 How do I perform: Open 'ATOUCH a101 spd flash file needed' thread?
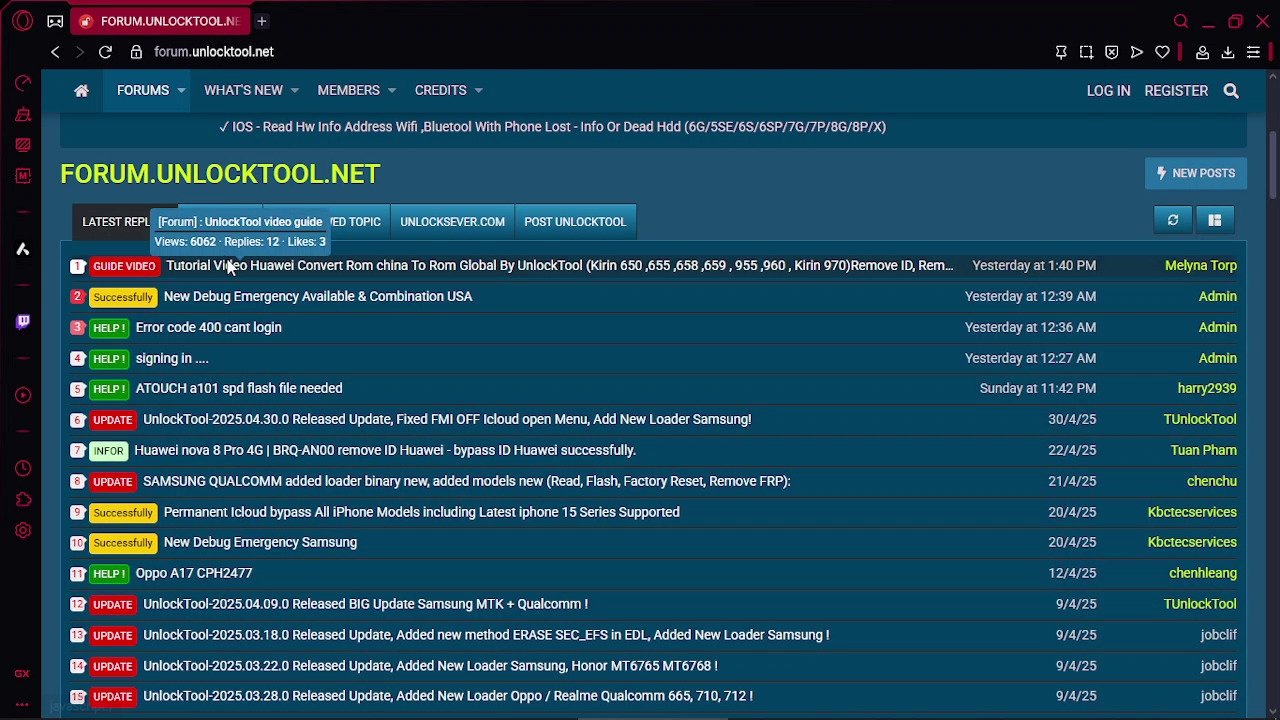[x=239, y=388]
